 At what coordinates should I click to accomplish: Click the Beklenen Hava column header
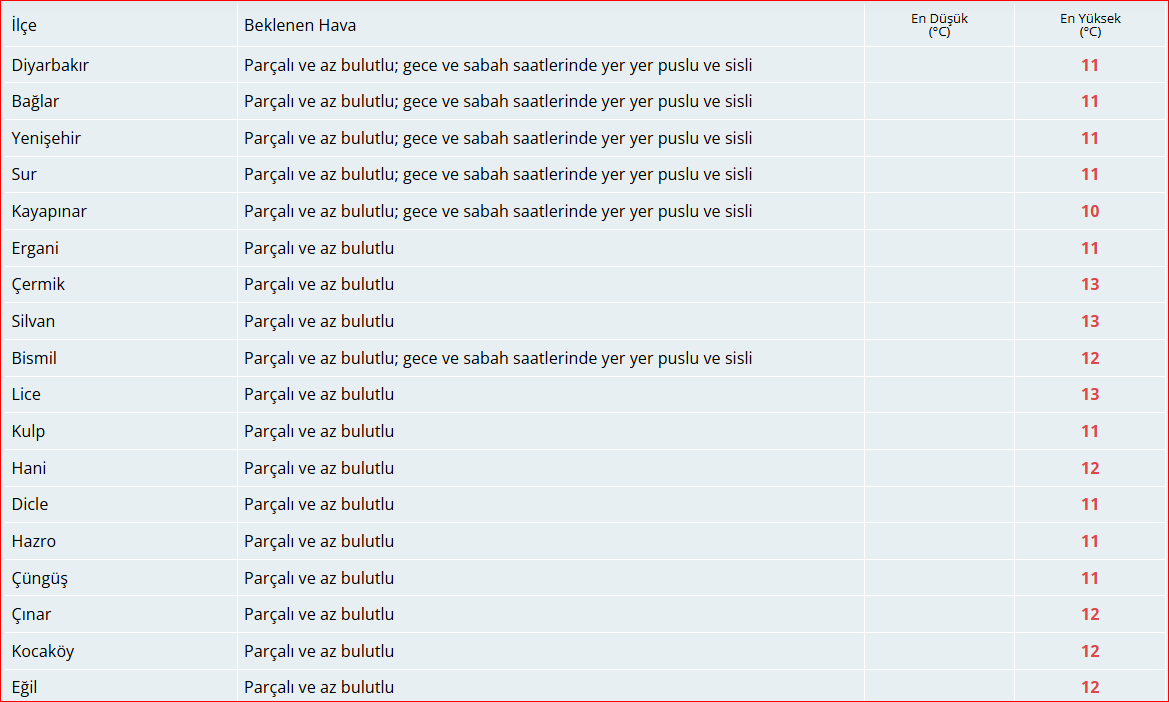click(300, 25)
